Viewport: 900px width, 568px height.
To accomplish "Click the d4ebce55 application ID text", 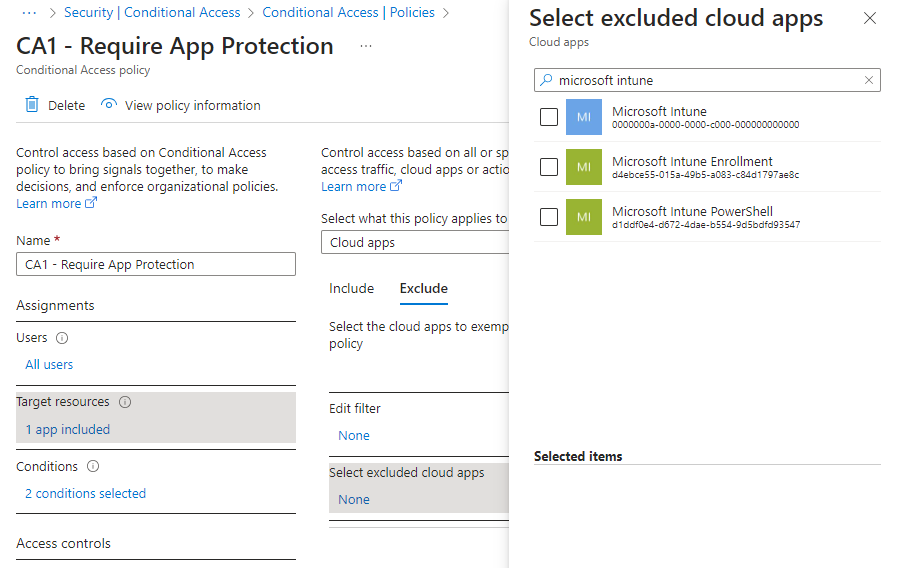I will (x=705, y=174).
